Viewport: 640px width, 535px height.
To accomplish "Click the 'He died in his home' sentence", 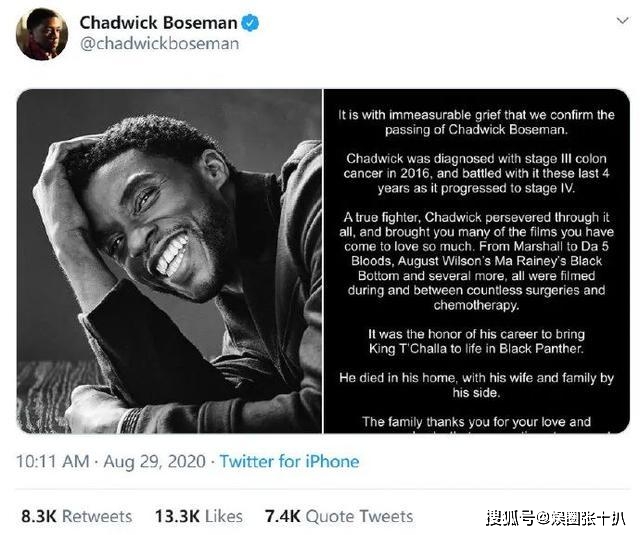I will click(476, 385).
